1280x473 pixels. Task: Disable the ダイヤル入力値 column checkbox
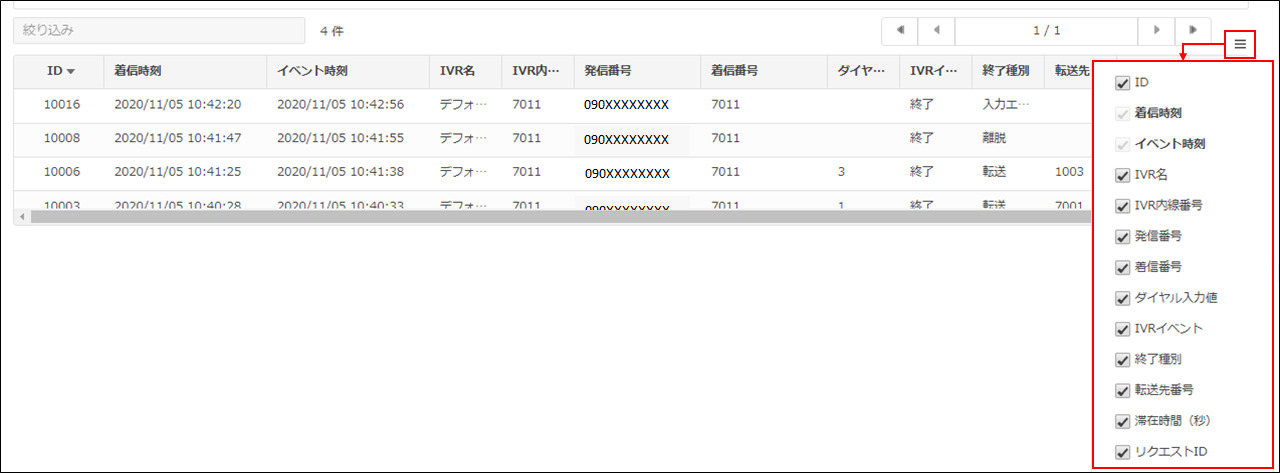[x=1122, y=298]
